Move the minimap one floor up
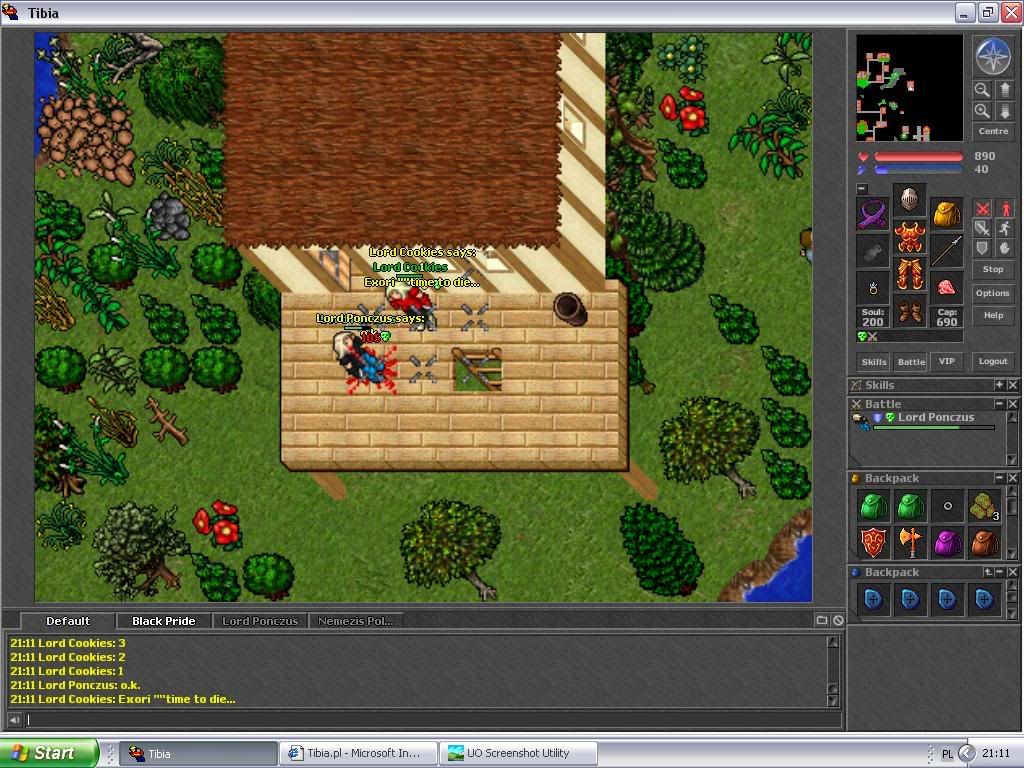Image resolution: width=1024 pixels, height=768 pixels. pos(1004,89)
